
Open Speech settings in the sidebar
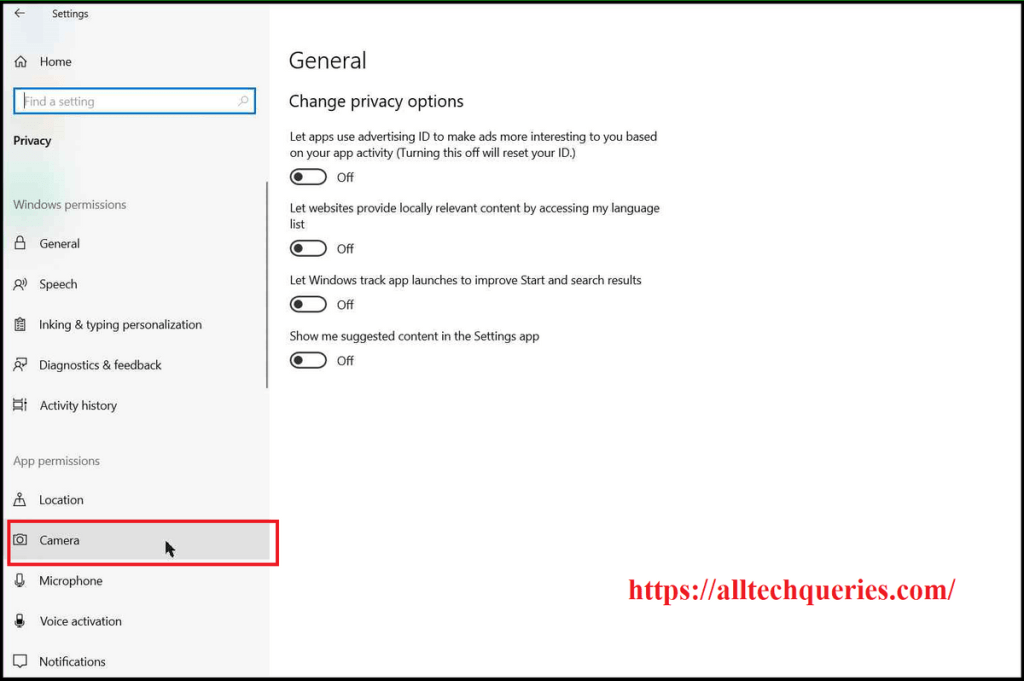tap(57, 284)
